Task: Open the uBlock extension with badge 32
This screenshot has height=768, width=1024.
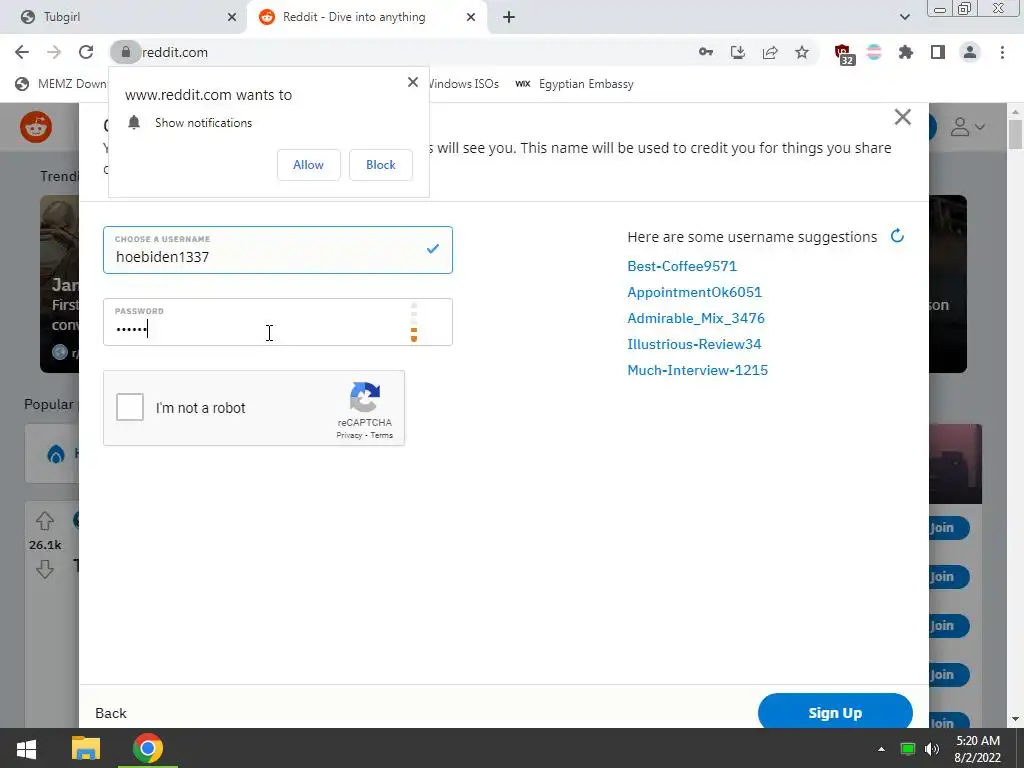Action: click(844, 54)
